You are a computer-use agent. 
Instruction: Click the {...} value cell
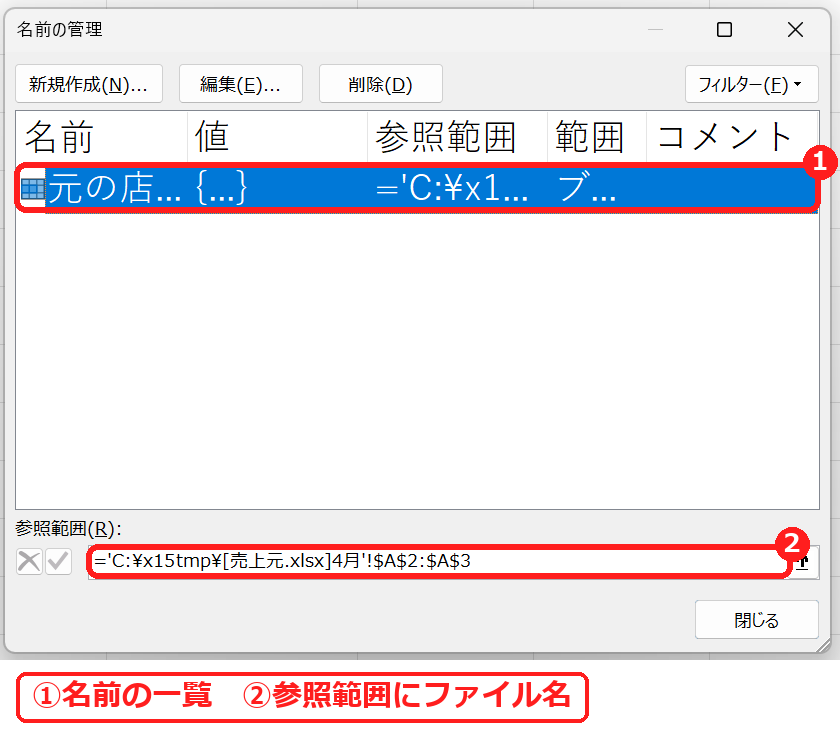coord(221,188)
